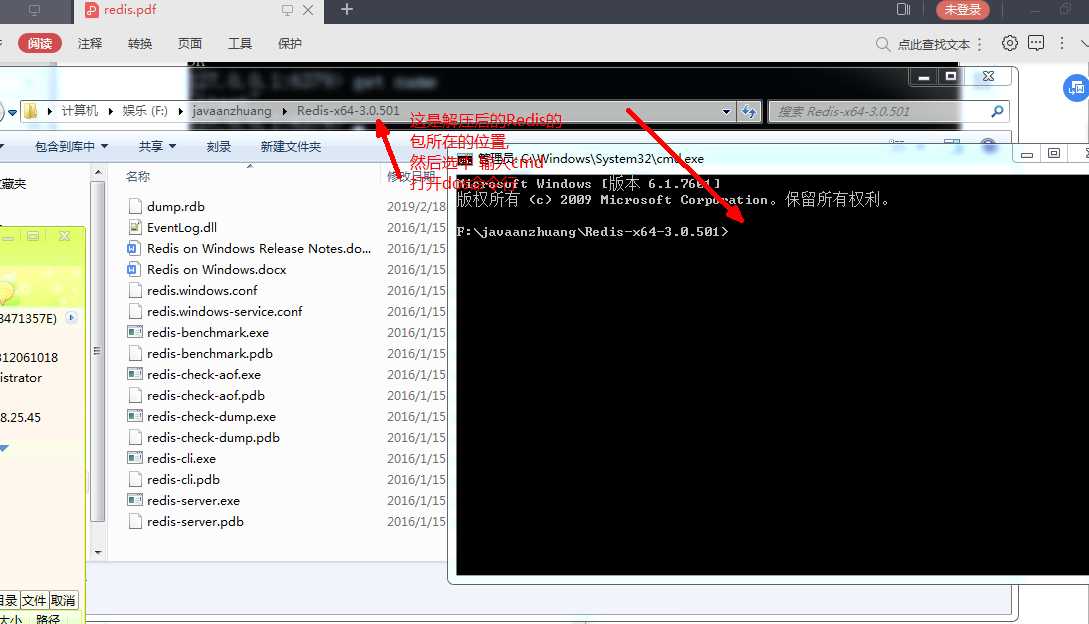This screenshot has height=624, width=1089.
Task: Open the more options dots in the reader toolbar
Action: pyautogui.click(x=1061, y=43)
